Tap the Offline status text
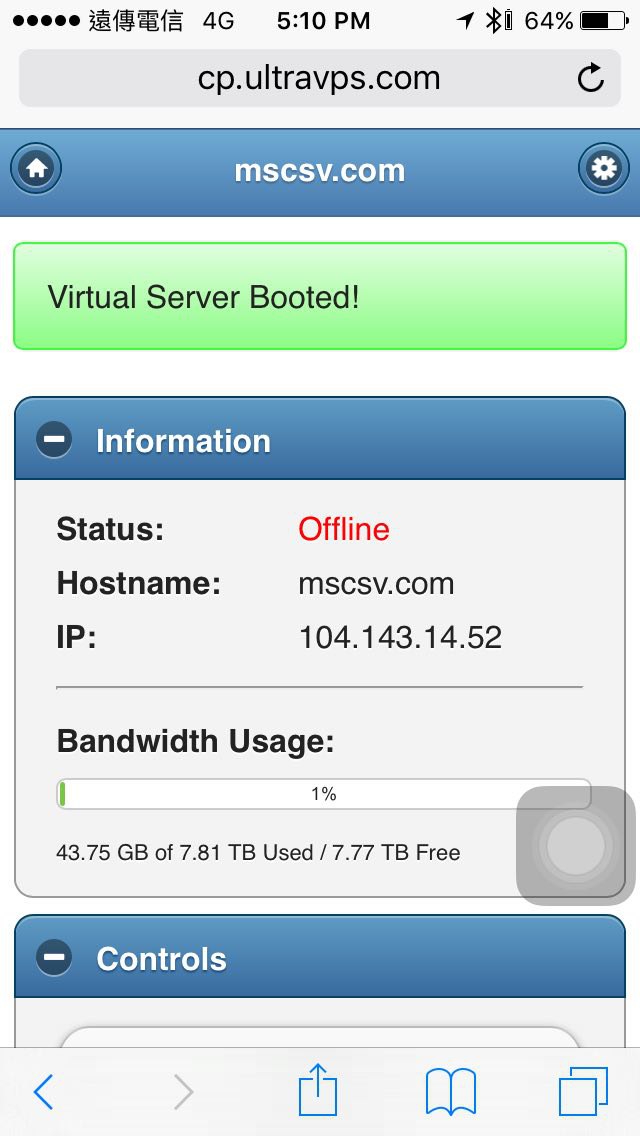Screen dimensions: 640x1136 344,529
